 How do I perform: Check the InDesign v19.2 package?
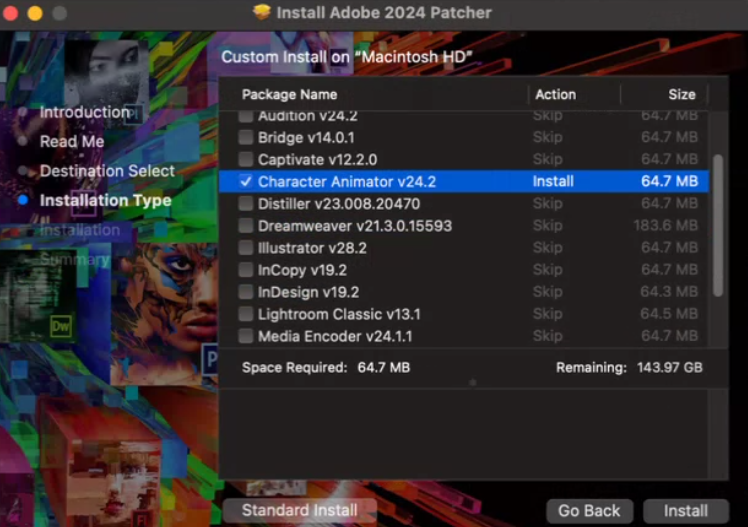246,292
